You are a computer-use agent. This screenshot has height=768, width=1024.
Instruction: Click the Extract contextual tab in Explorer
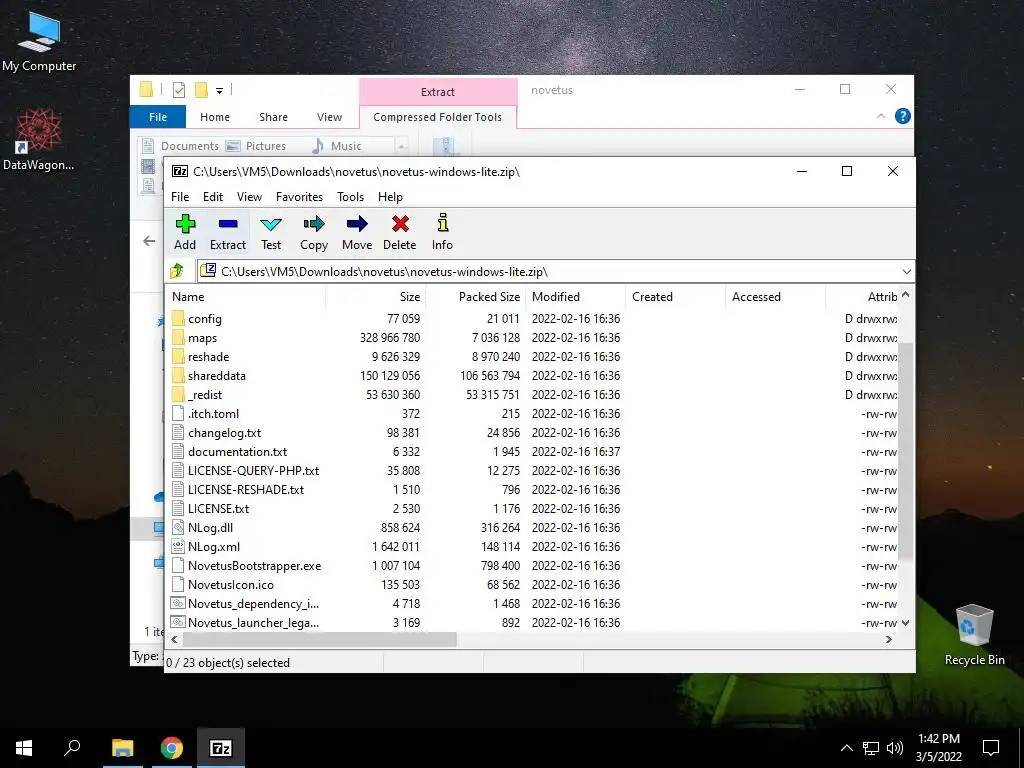[x=438, y=92]
